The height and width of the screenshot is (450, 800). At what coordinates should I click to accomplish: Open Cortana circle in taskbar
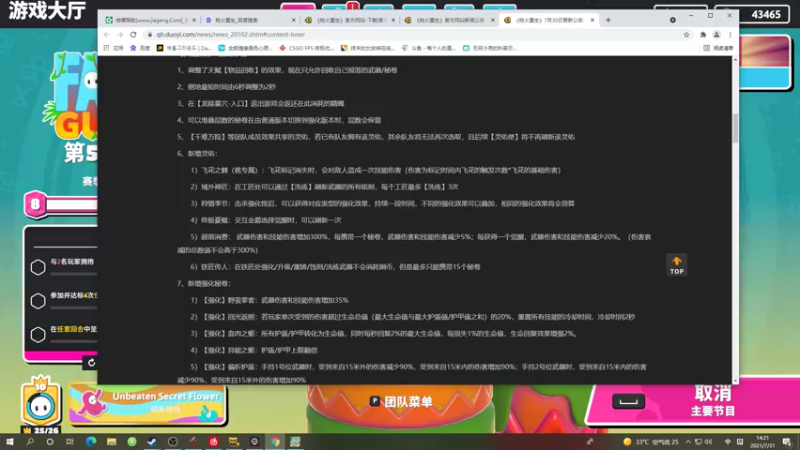[x=50, y=441]
